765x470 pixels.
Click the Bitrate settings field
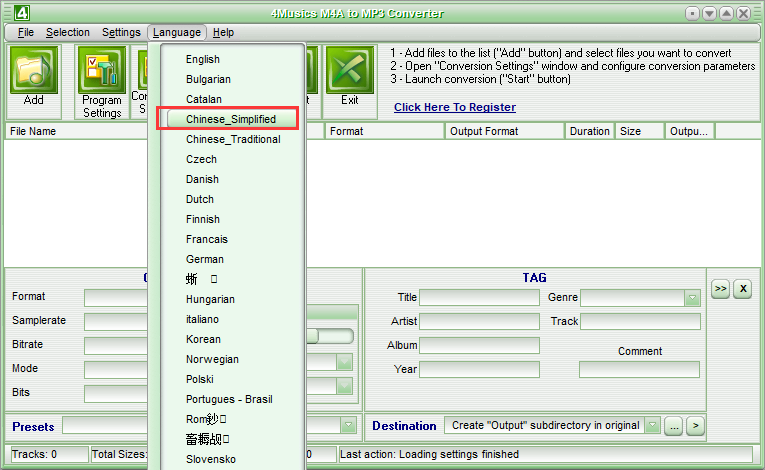116,345
